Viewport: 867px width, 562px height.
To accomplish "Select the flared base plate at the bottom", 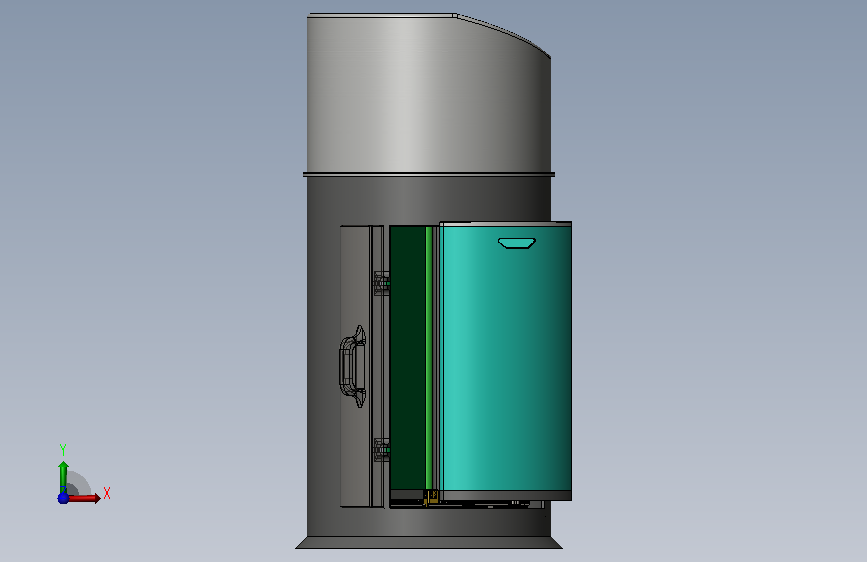I will coord(429,542).
